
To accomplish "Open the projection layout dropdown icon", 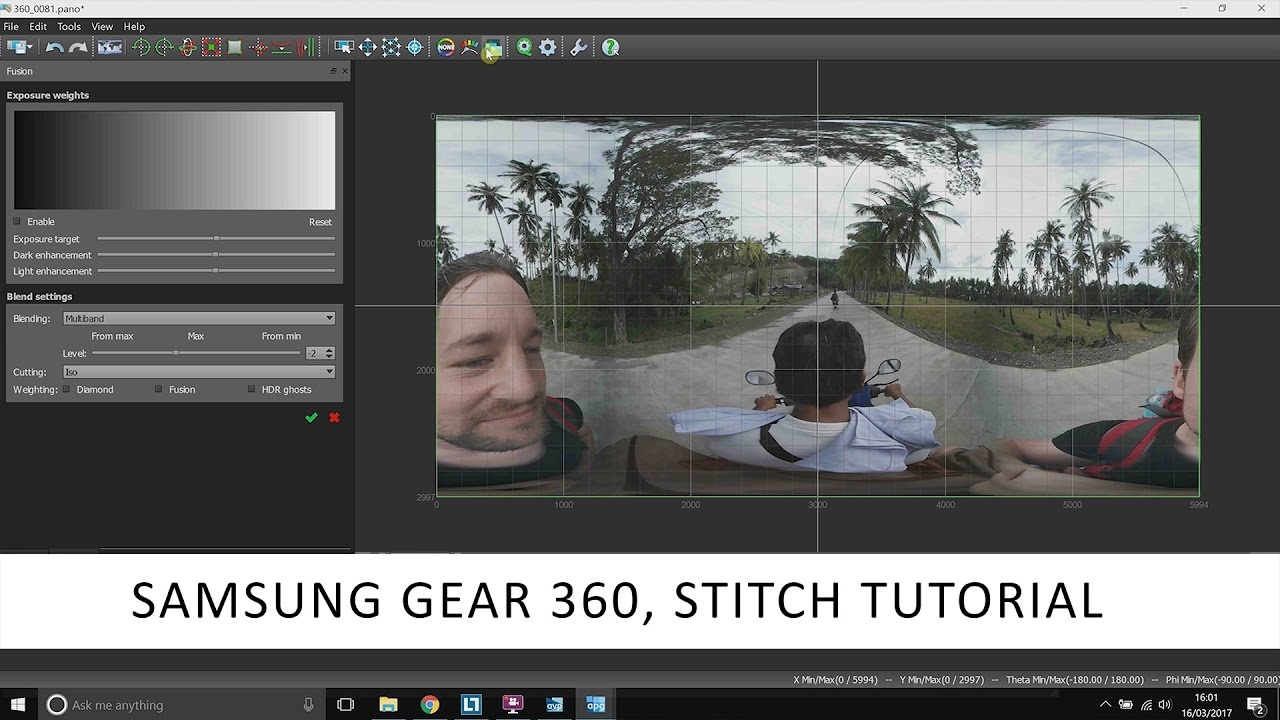I will click(x=19, y=47).
